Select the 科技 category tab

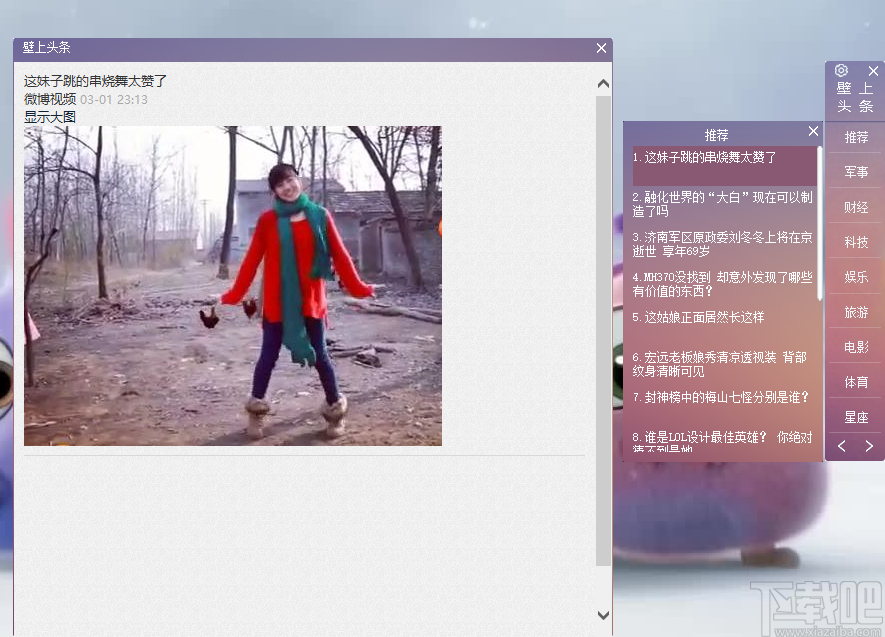[856, 242]
